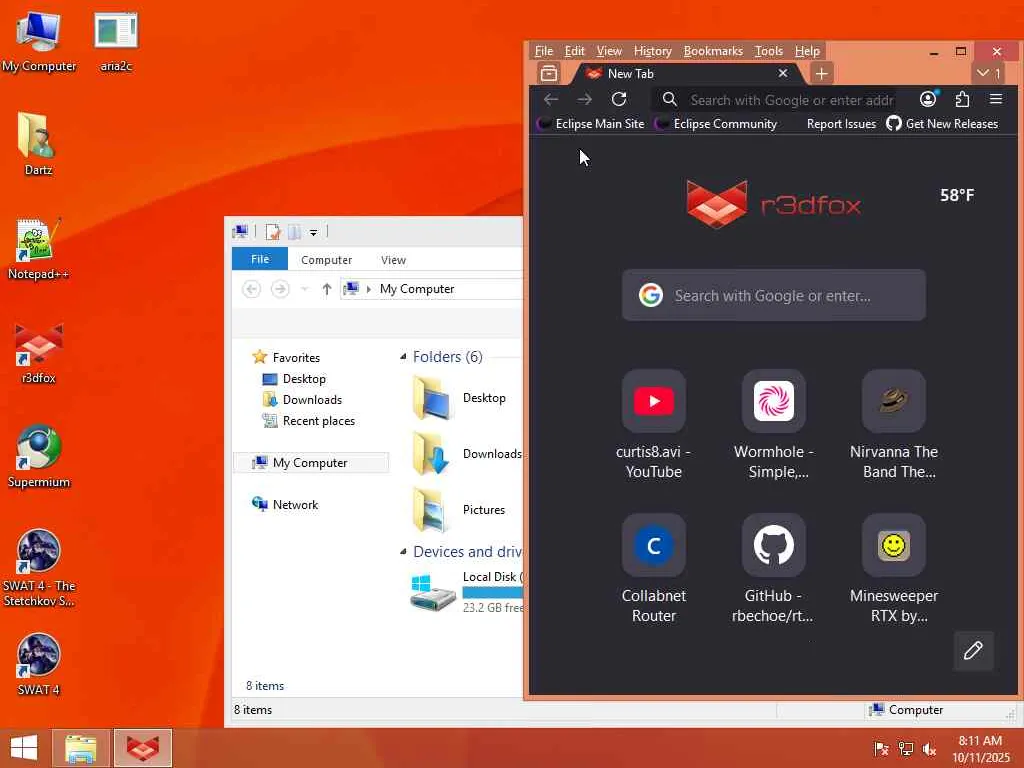Select Recent places in navigation pane

click(309, 421)
